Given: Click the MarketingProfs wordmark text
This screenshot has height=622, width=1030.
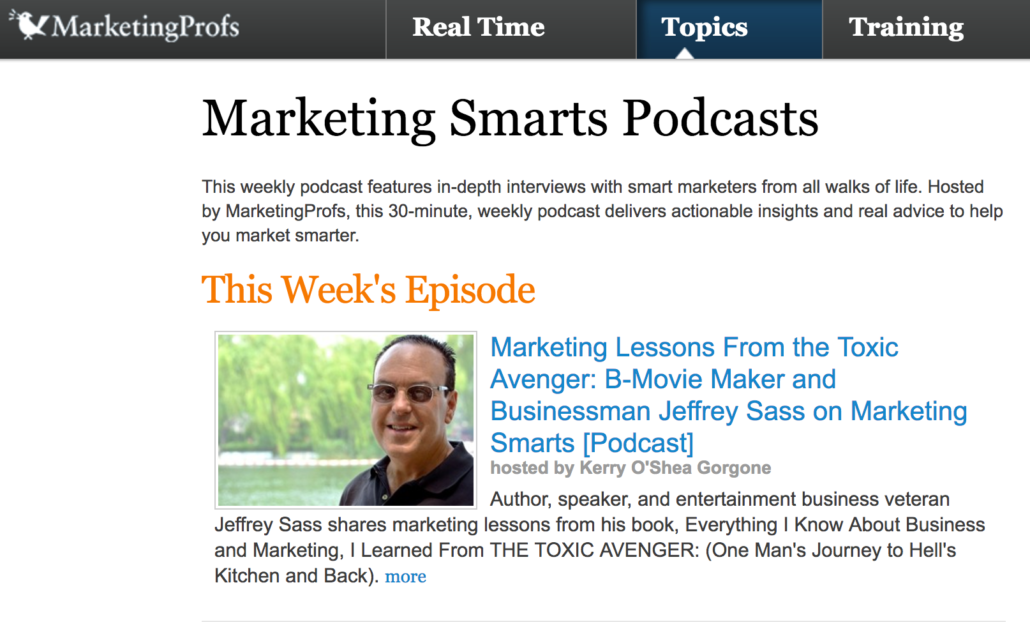Looking at the screenshot, I should 145,28.
